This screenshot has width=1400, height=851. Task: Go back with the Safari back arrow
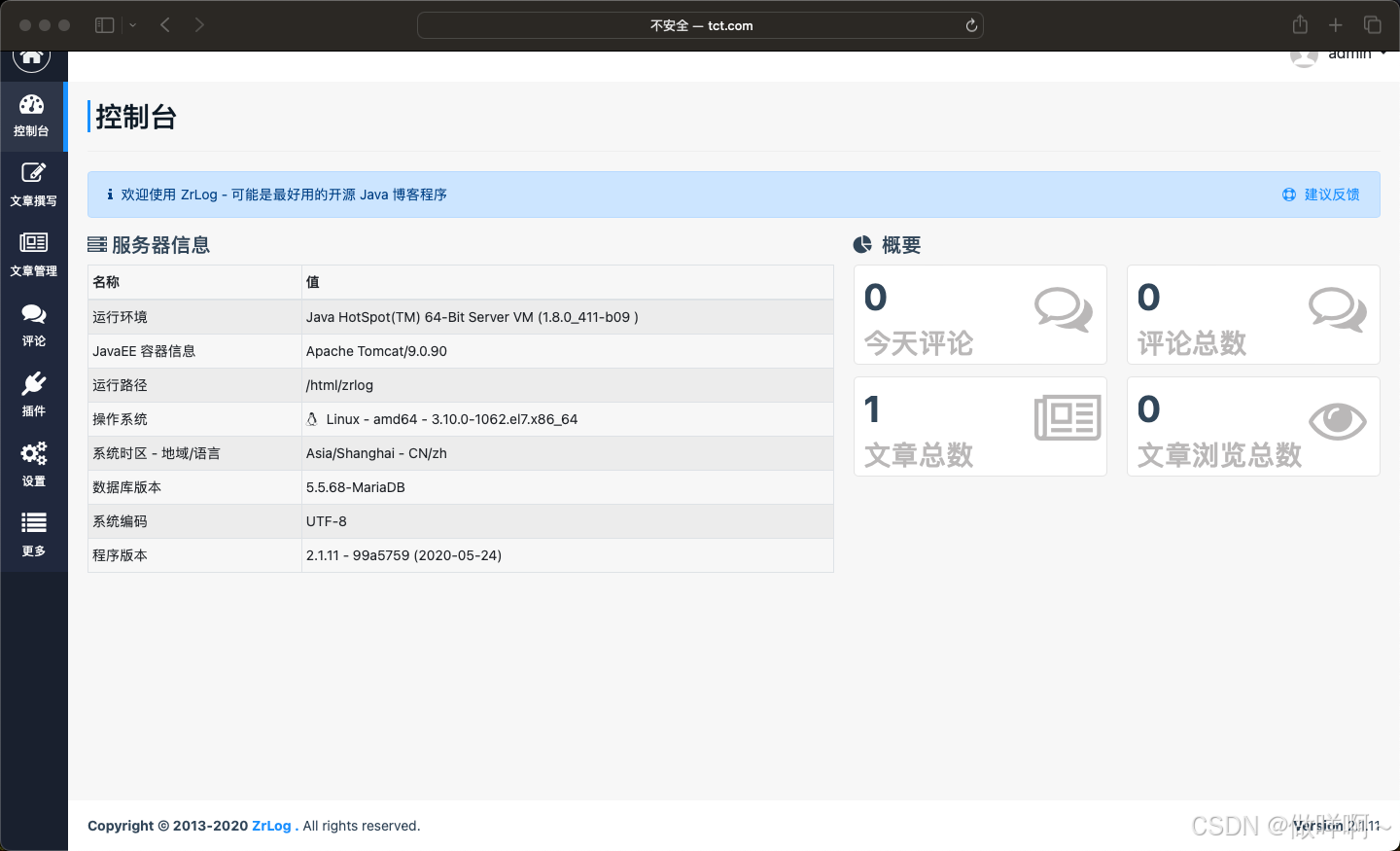pyautogui.click(x=165, y=25)
